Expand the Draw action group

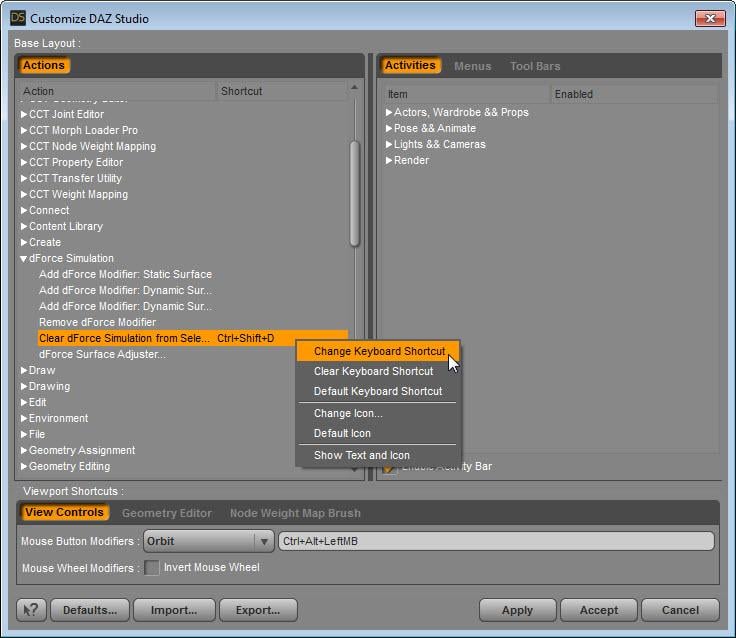23,370
